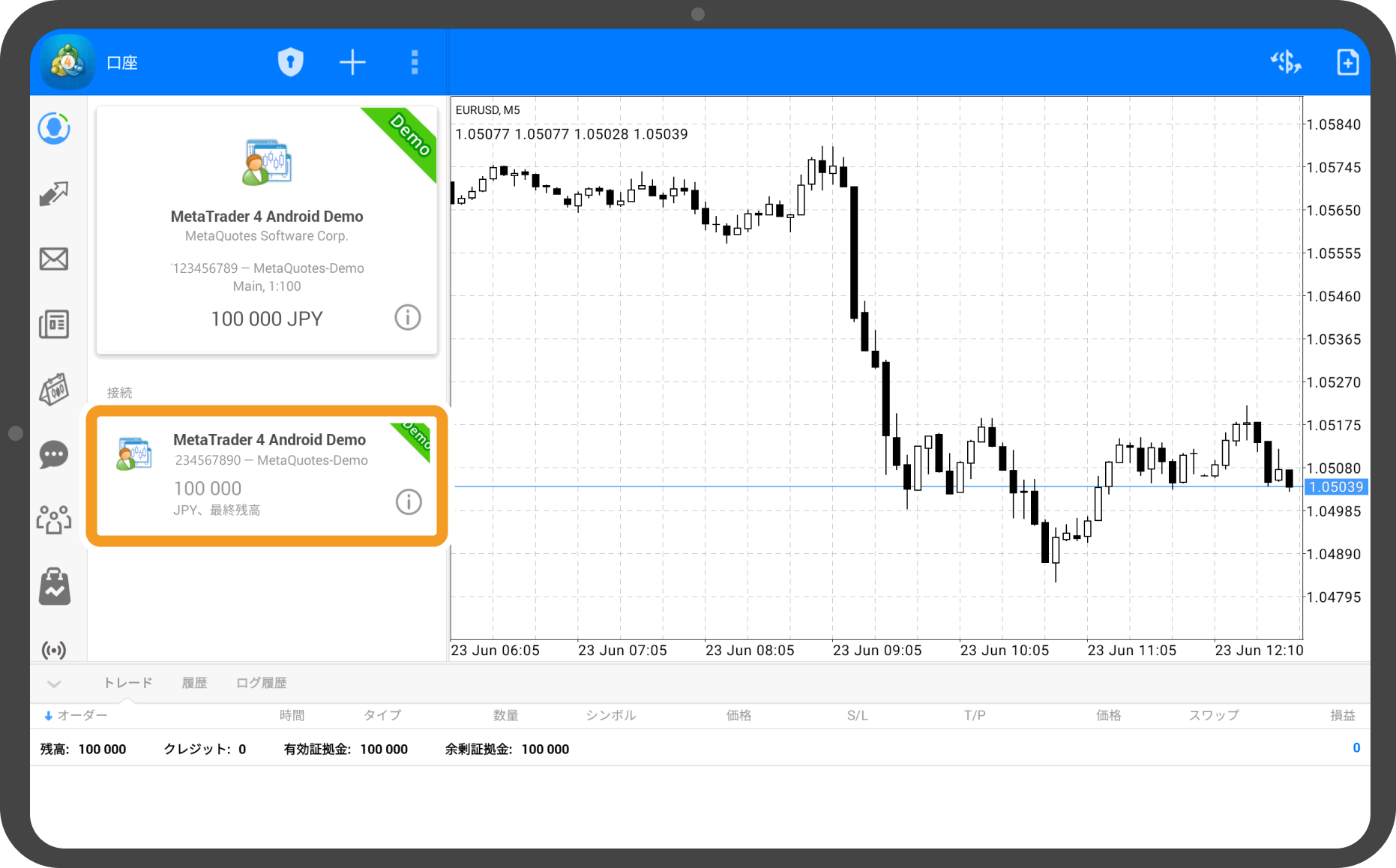Show info for account 123456789
1396x868 pixels.
408,318
